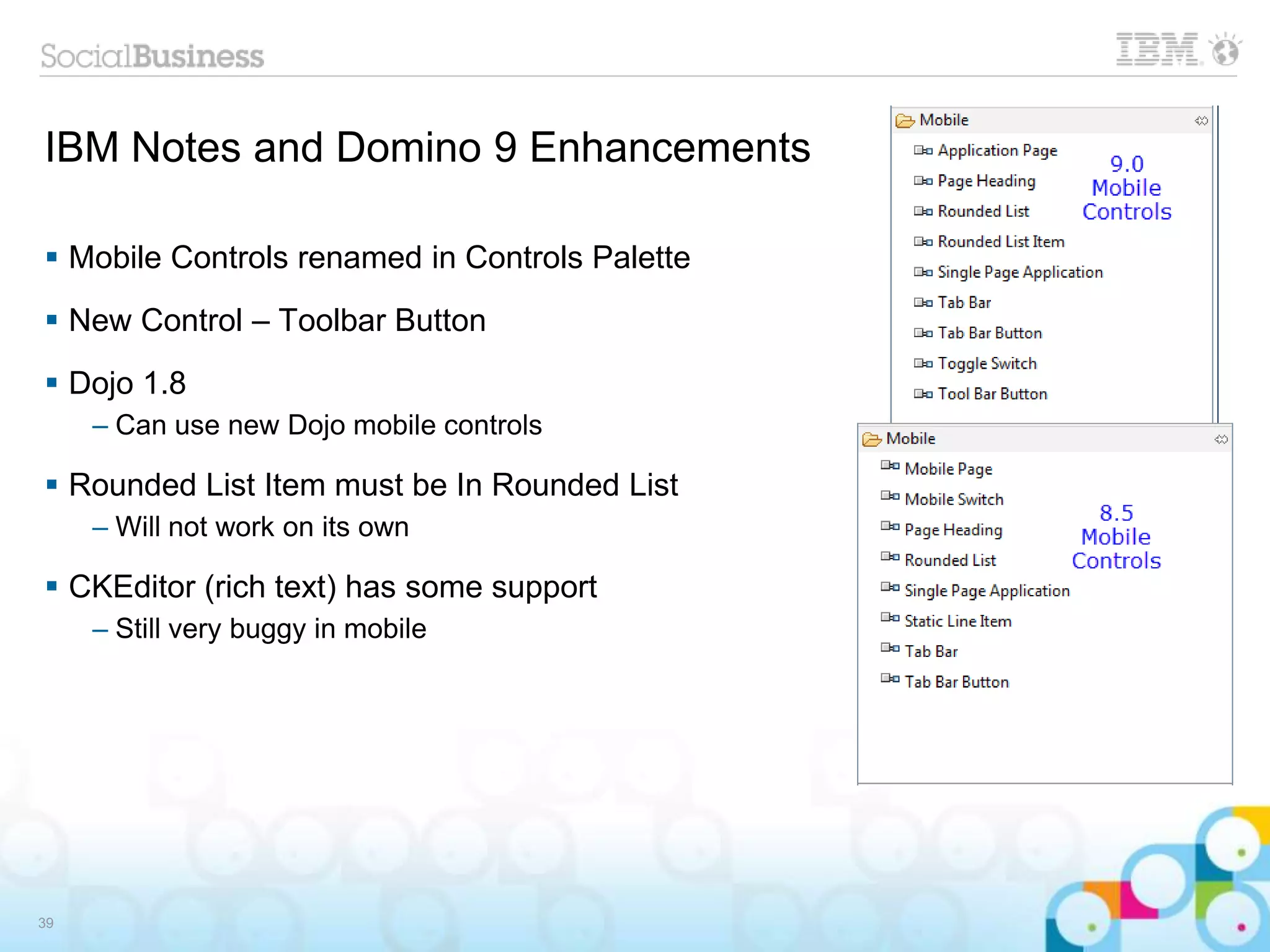Collapse the 9.0 Mobile palette with its pin arrows
The height and width of the screenshot is (952, 1270).
pos(1201,121)
